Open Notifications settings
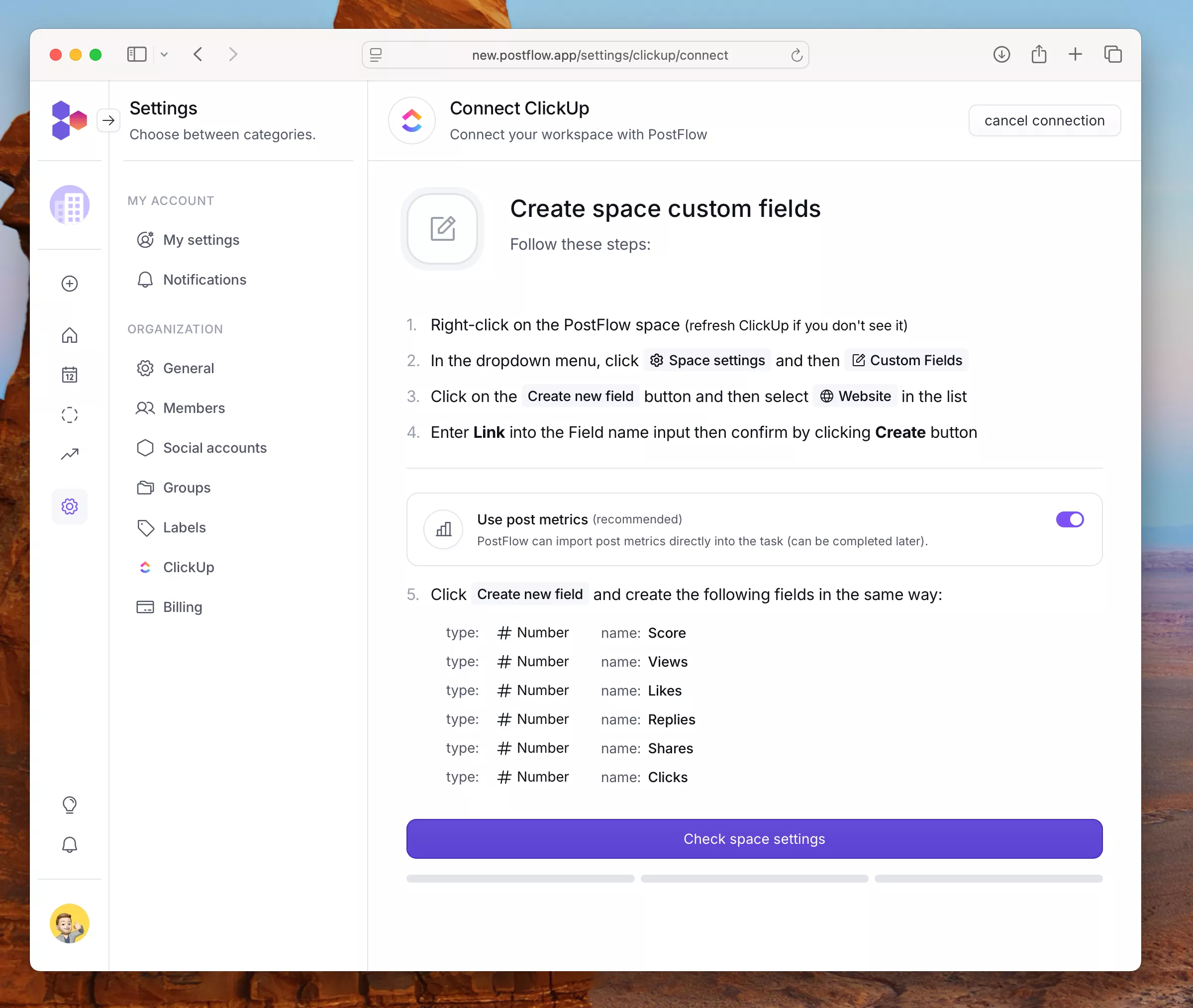The image size is (1193, 1008). (x=192, y=280)
